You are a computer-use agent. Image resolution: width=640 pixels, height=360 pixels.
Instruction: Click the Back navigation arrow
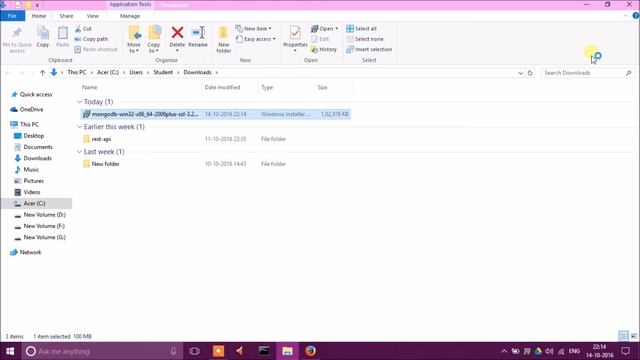point(8,73)
